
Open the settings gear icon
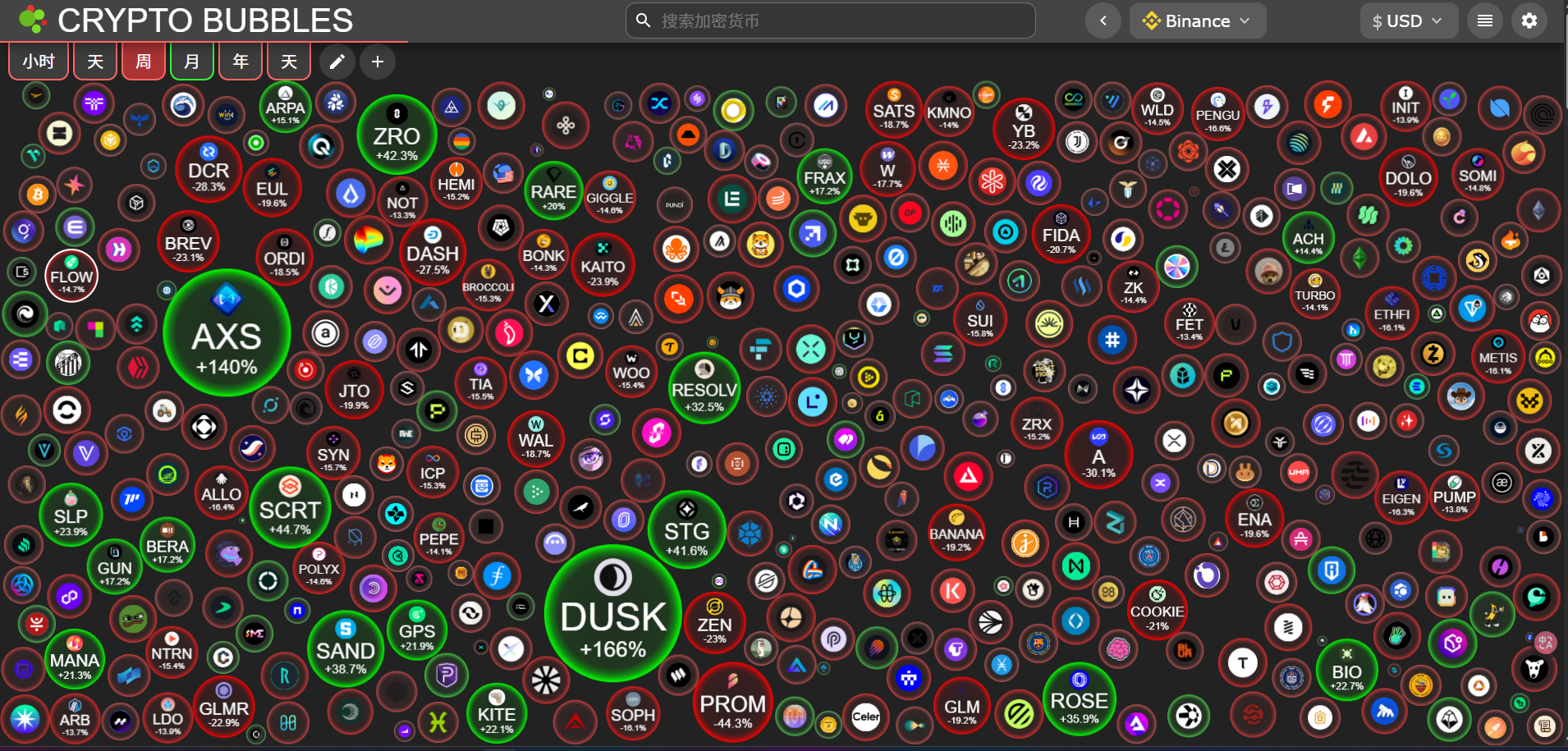click(x=1529, y=21)
